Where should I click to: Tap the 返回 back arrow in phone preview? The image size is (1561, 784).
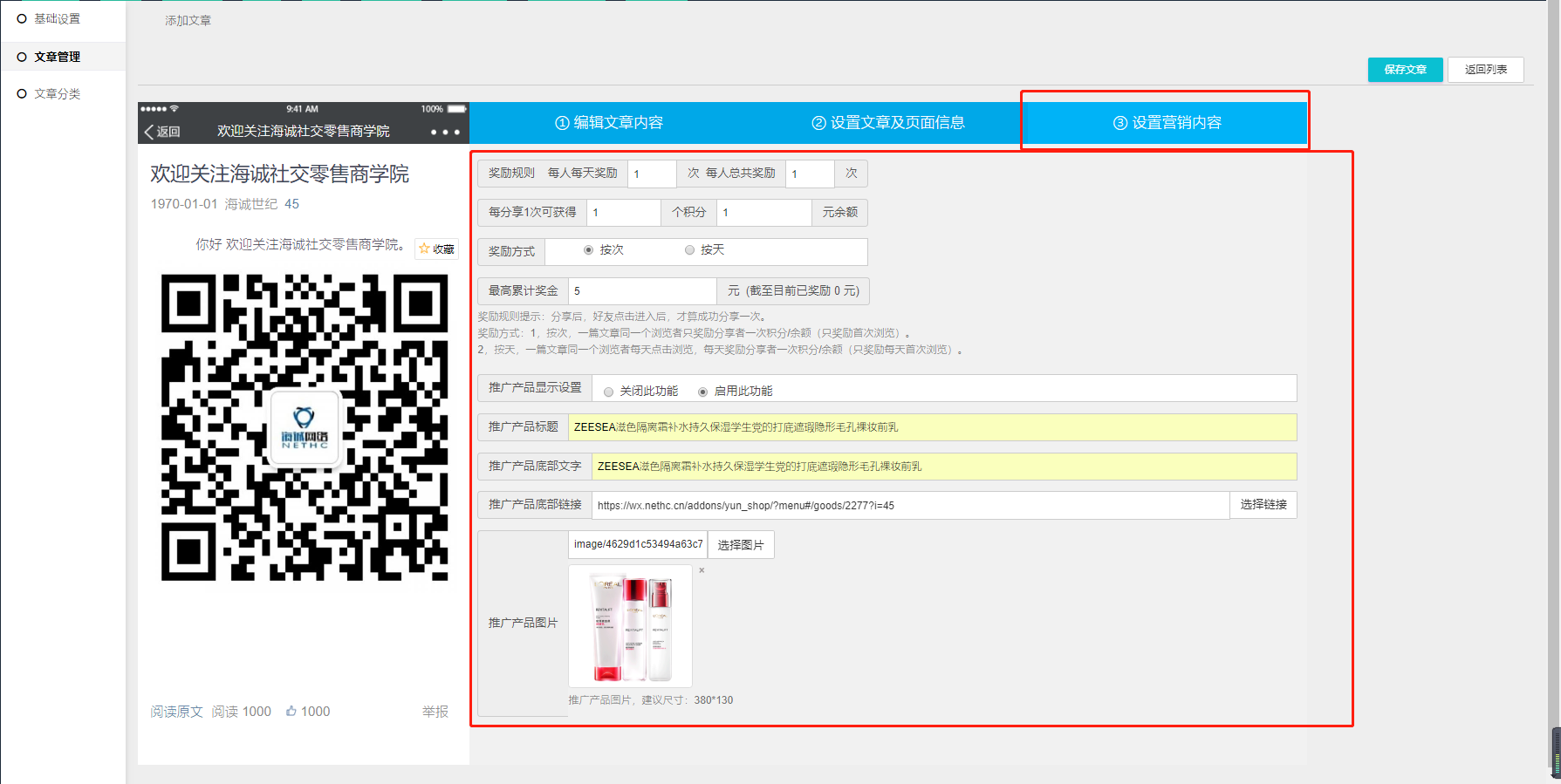(162, 132)
